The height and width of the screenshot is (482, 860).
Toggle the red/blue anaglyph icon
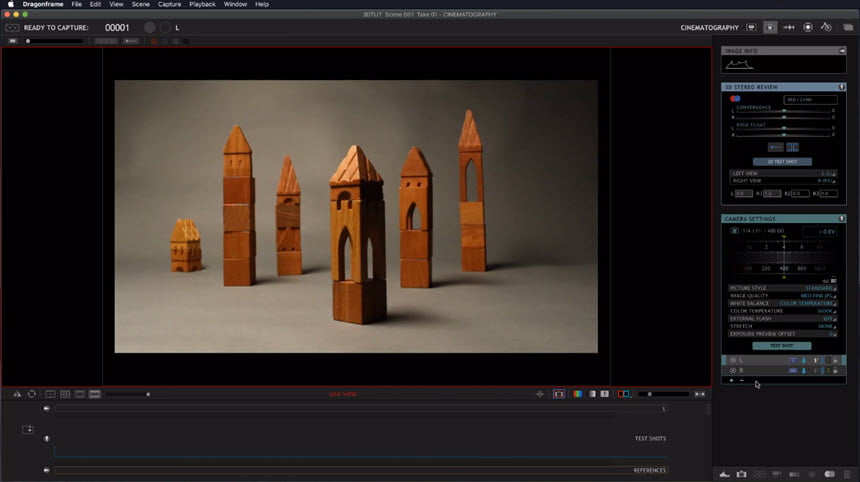[x=735, y=99]
